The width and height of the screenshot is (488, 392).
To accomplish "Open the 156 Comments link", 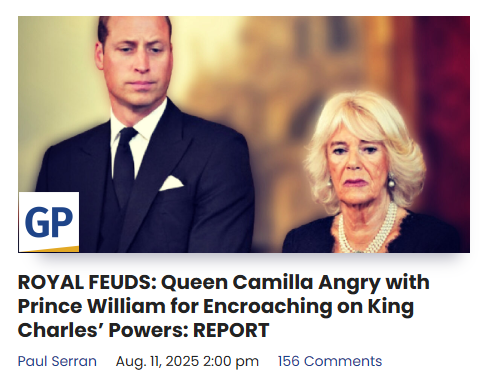I will point(330,361).
